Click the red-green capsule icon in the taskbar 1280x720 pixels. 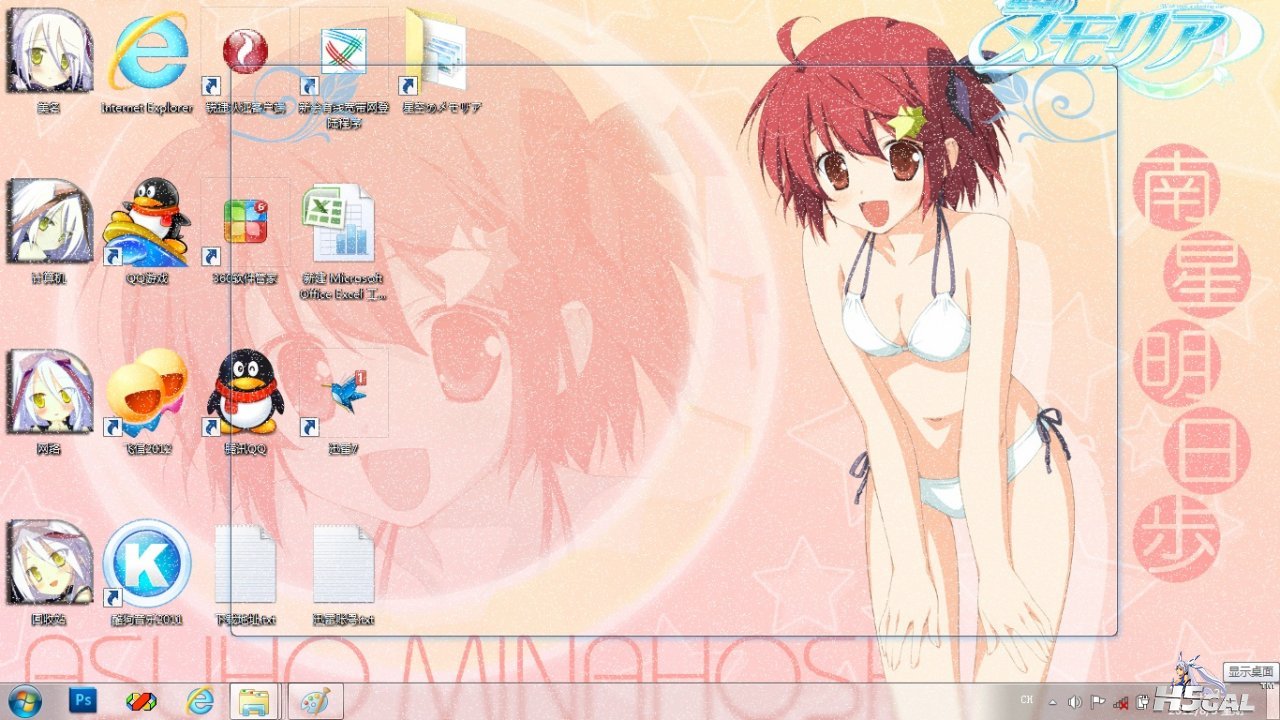141,701
